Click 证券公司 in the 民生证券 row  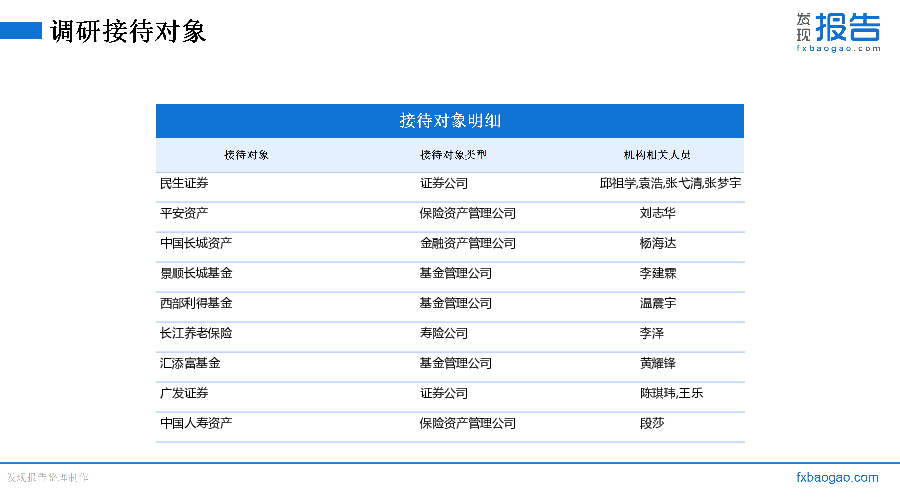click(444, 183)
